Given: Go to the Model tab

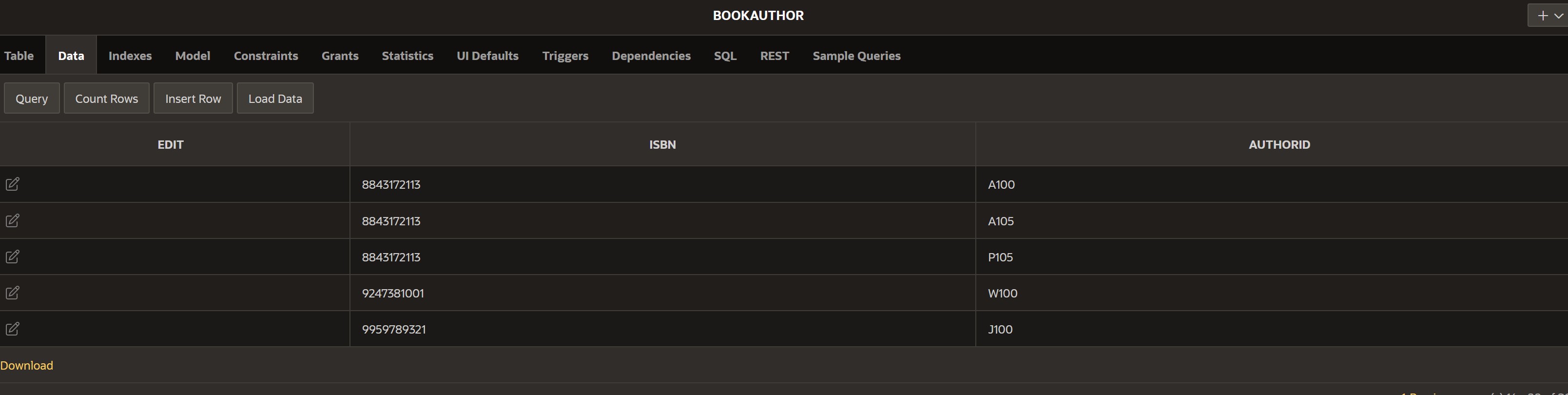Looking at the screenshot, I should click(x=193, y=56).
